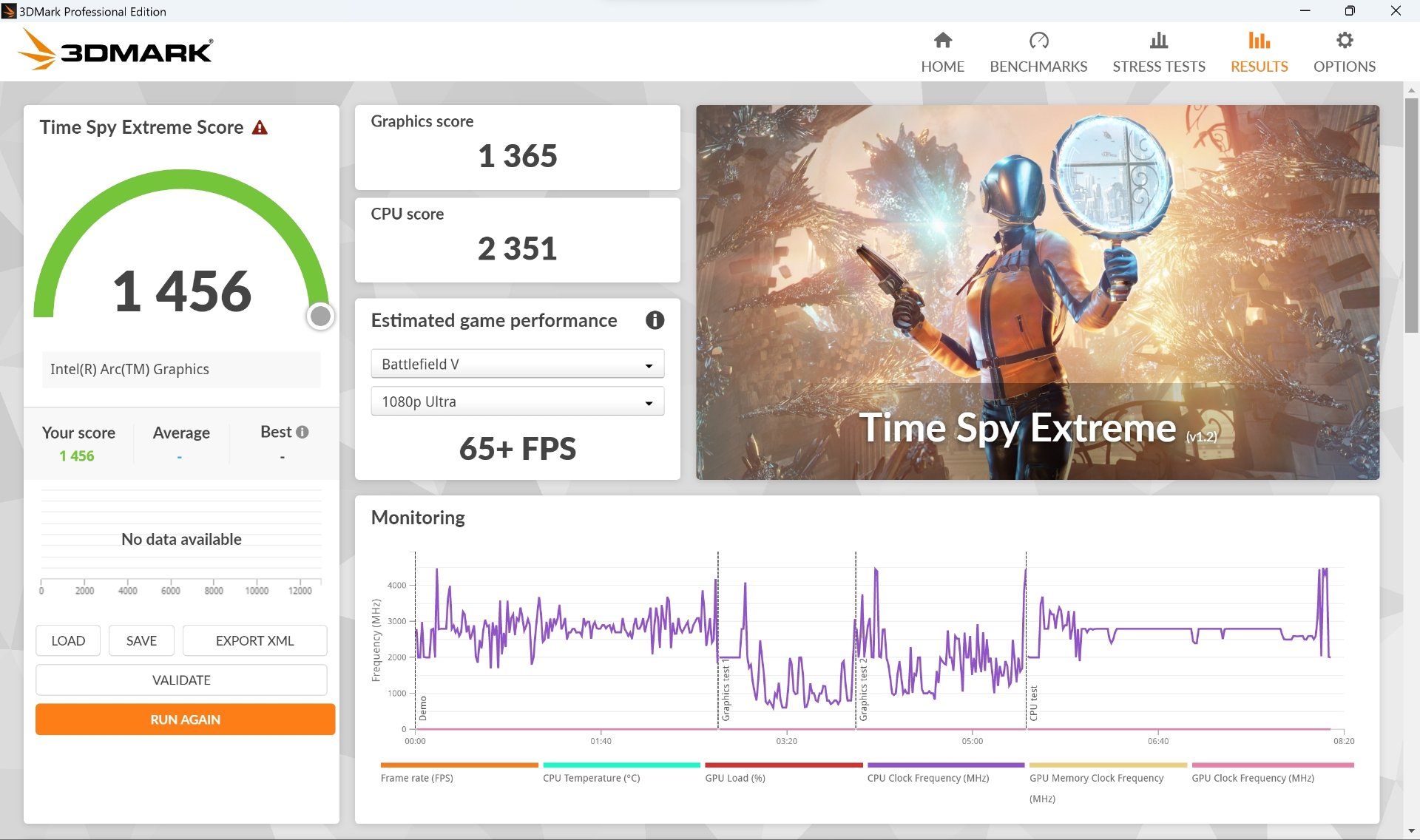
Task: Click the info icon beside Best
Action: coord(302,432)
